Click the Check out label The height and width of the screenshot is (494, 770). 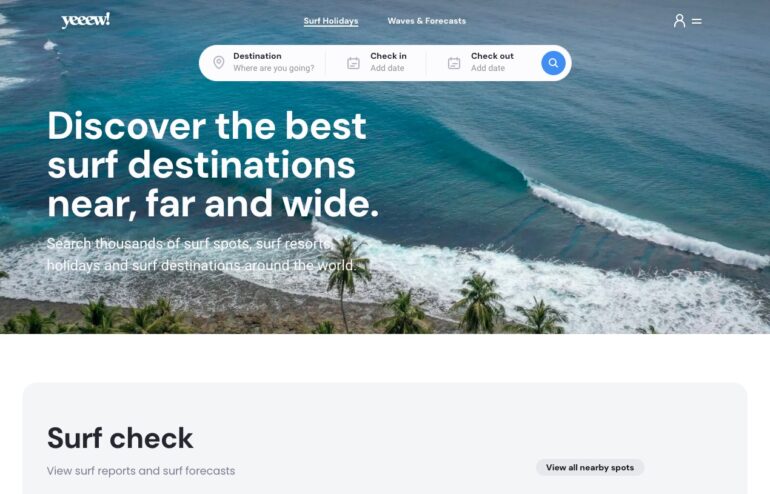(x=492, y=56)
